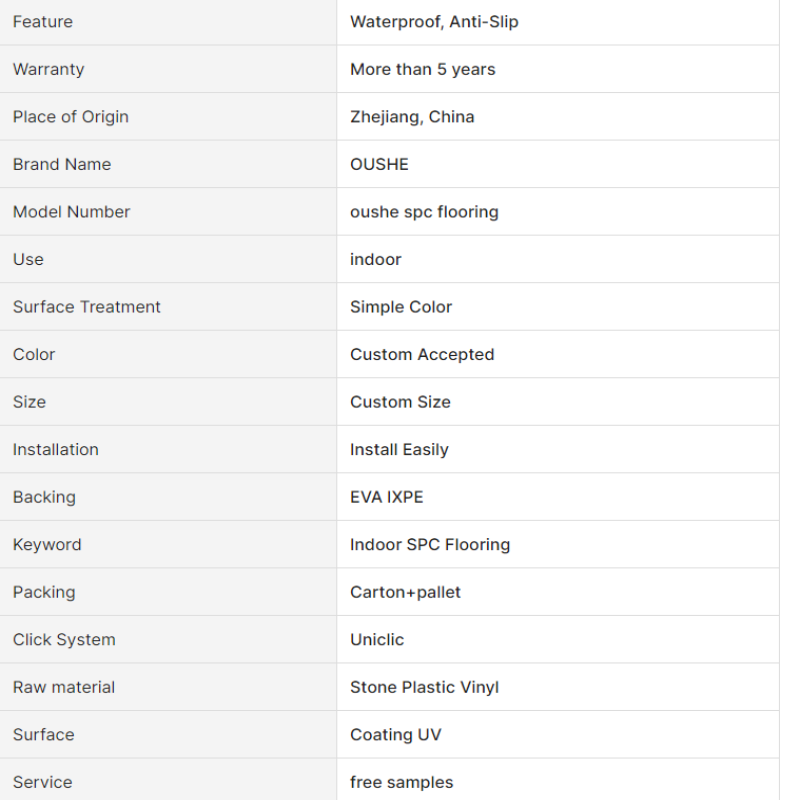Select the Waterproof, Anti-Slip value
The width and height of the screenshot is (800, 800).
click(434, 22)
